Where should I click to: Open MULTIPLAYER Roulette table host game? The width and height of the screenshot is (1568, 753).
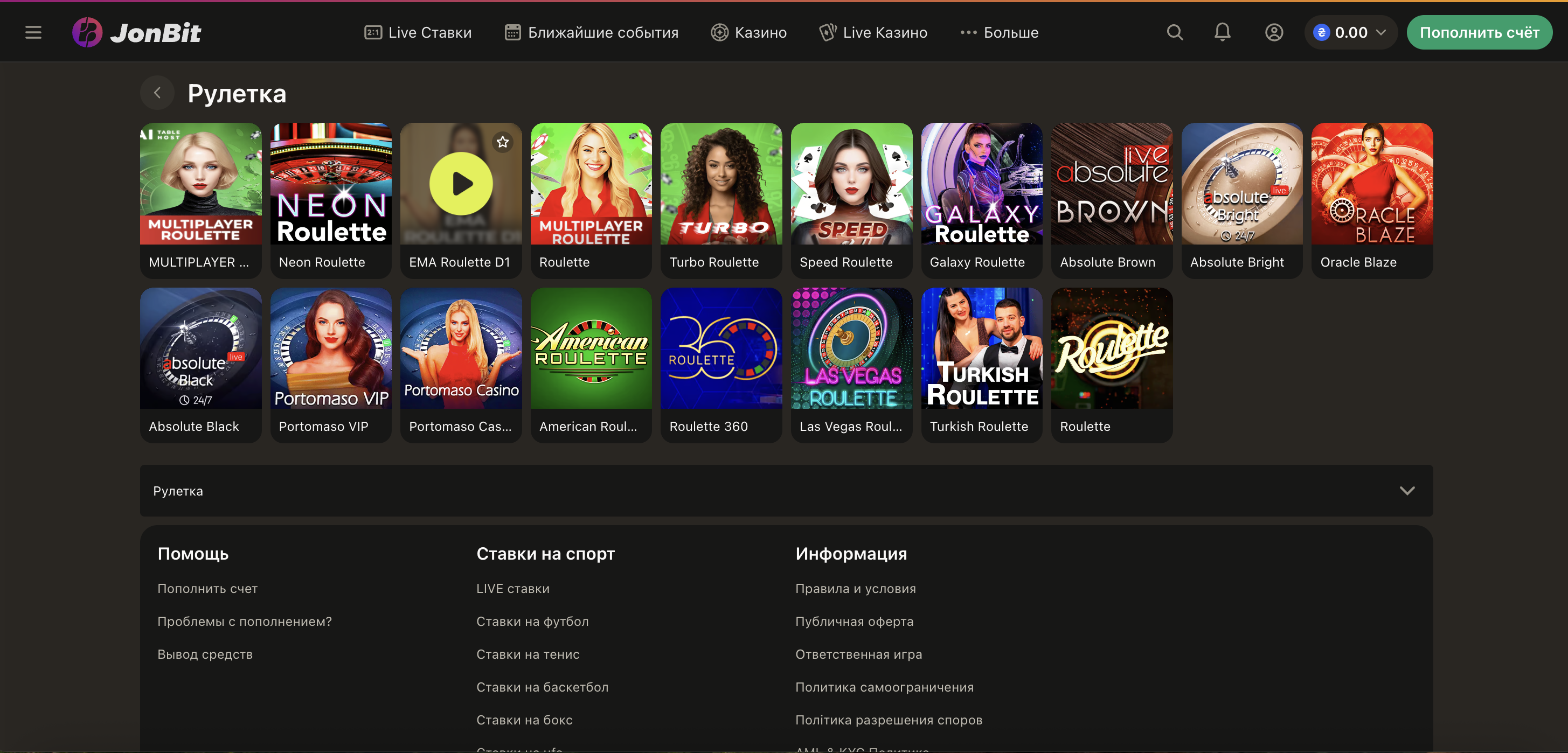201,201
